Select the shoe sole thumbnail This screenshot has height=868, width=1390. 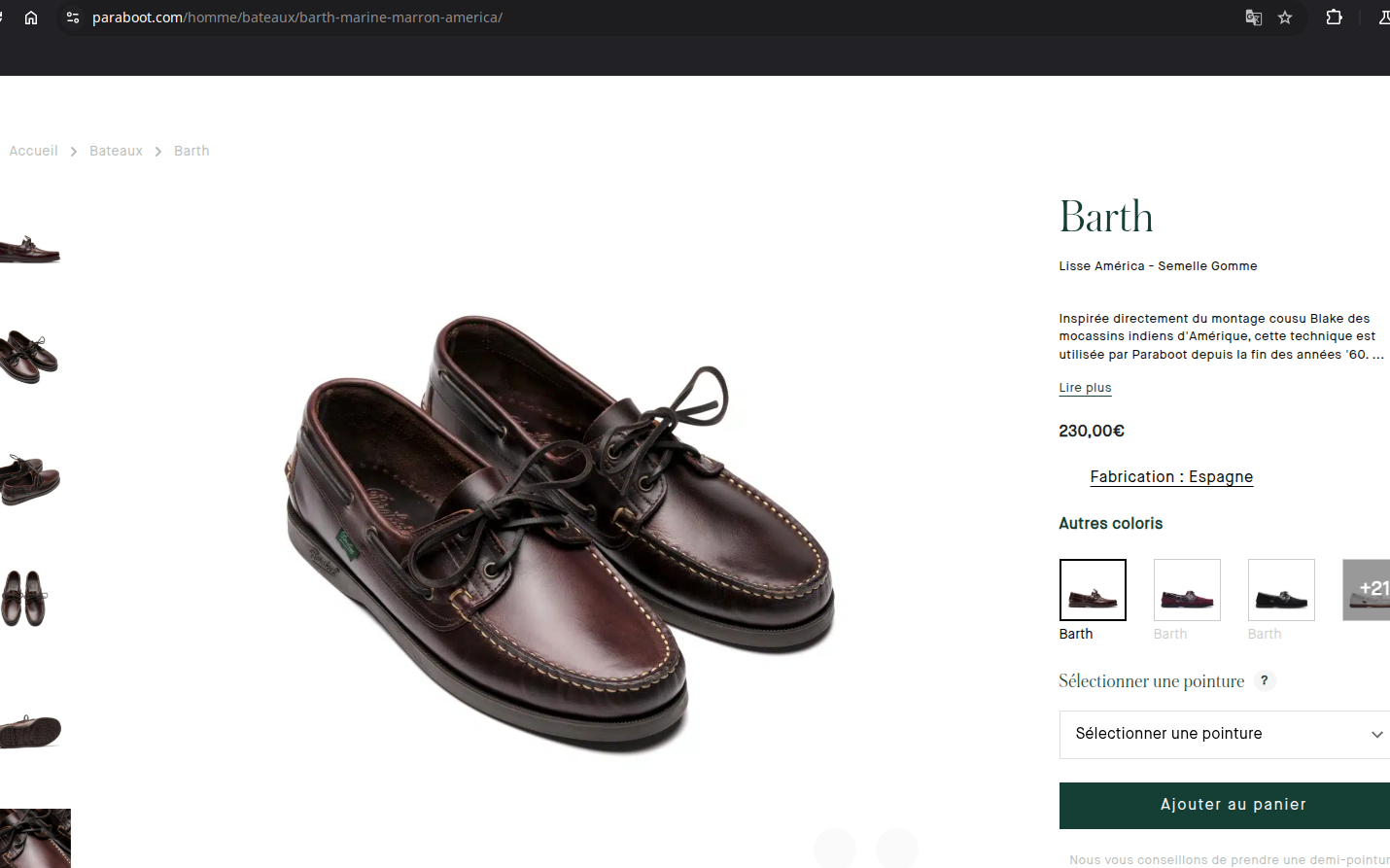point(31,731)
